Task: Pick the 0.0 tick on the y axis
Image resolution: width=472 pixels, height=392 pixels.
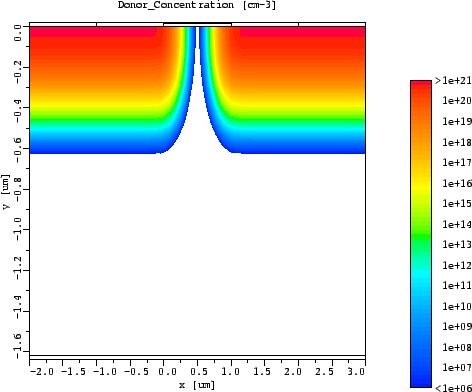Action: pos(18,33)
